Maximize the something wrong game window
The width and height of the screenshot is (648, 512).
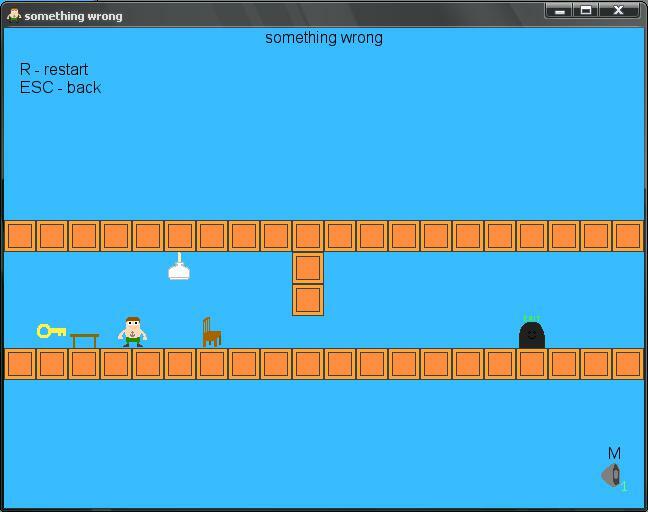[587, 10]
